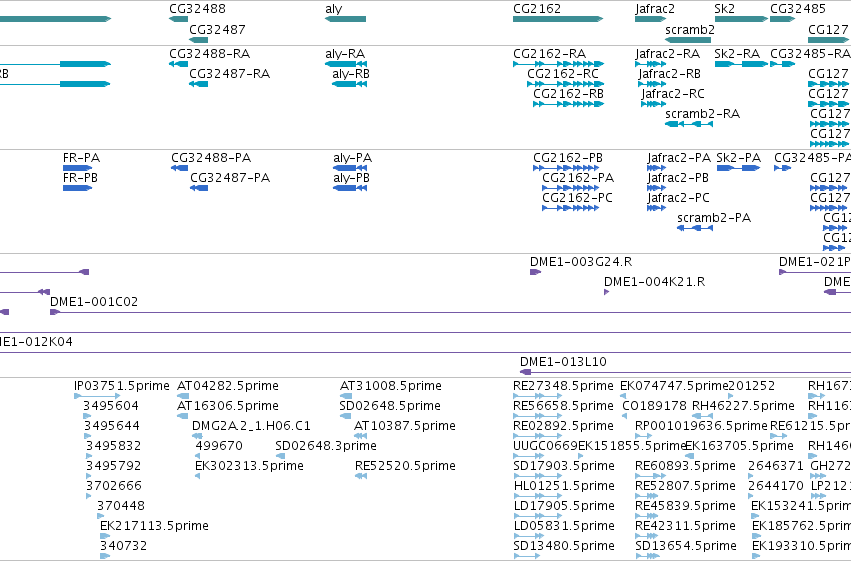Select EST EK217113.5prime
Viewport: 851px width, 561px height.
[104, 537]
